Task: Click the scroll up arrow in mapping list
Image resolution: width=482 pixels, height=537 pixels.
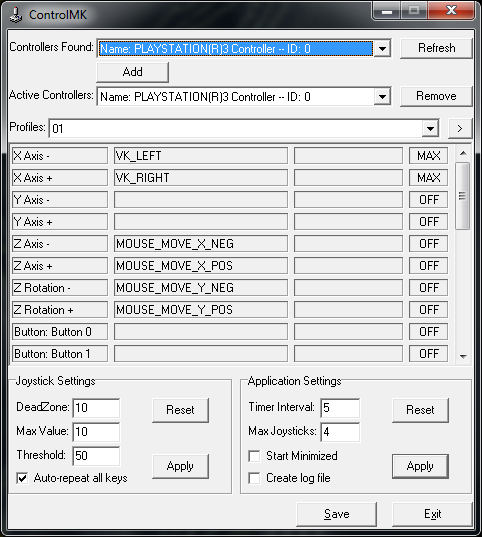Action: 463,153
